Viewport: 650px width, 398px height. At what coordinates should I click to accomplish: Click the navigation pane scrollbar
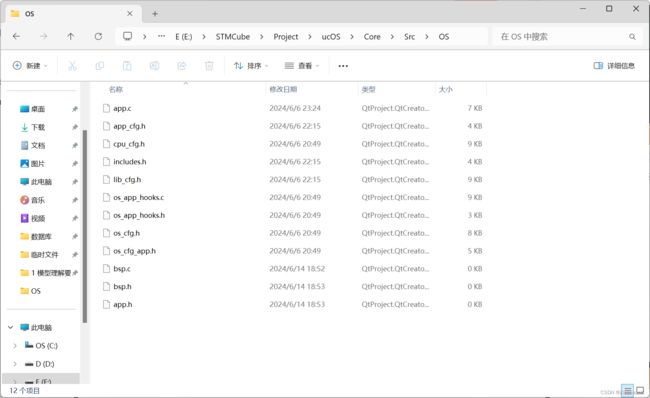(x=85, y=226)
